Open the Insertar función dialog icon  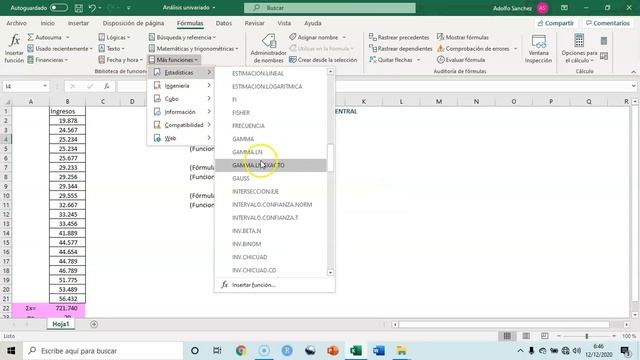[14, 48]
